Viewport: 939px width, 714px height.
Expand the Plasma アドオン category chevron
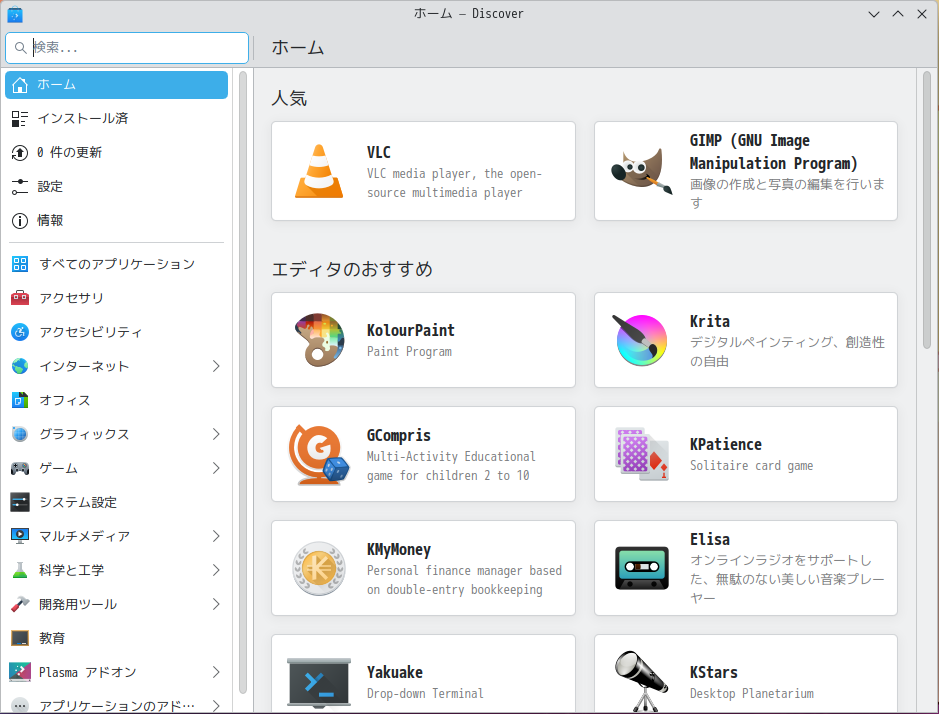click(216, 673)
